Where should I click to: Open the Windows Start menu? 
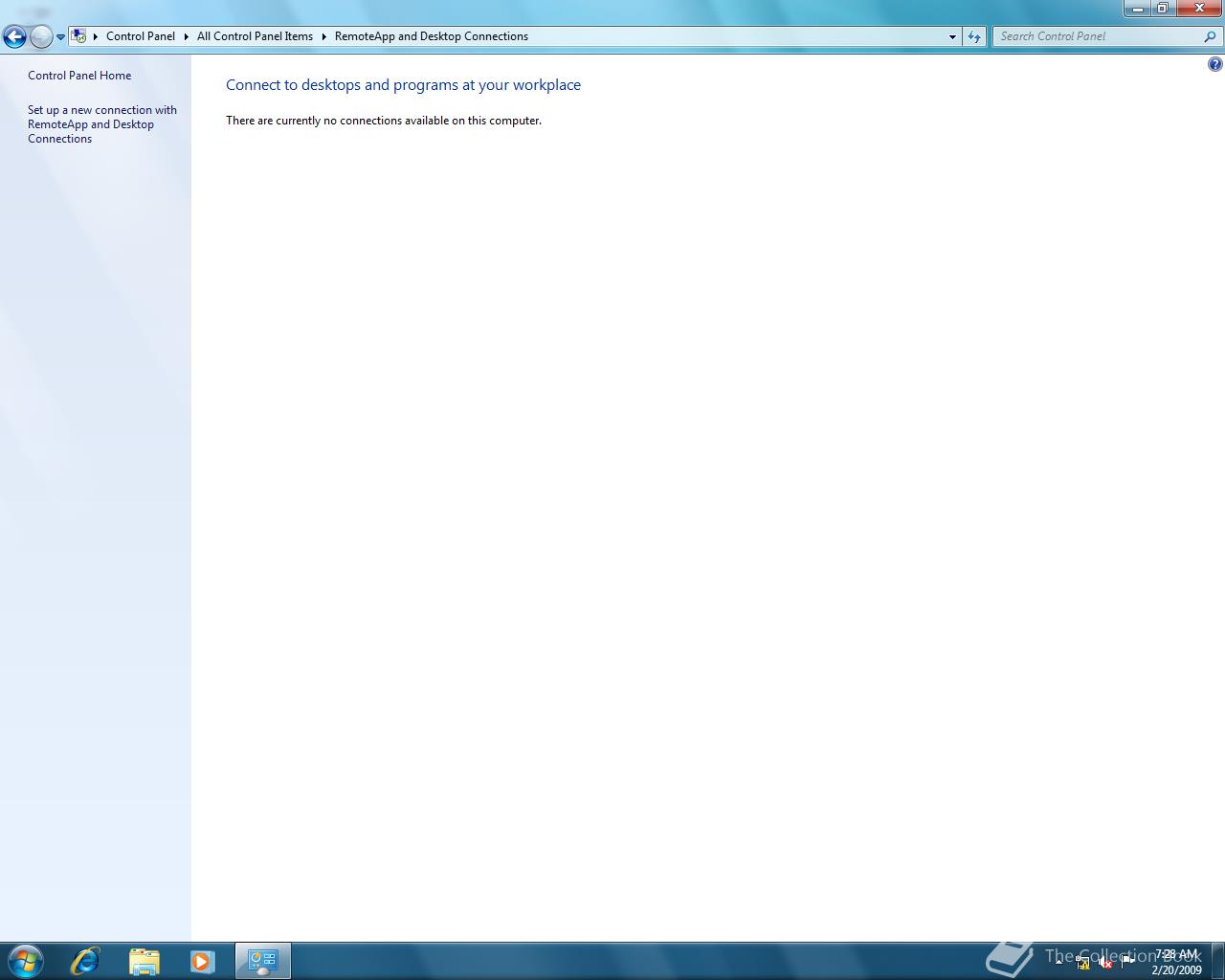click(x=25, y=961)
